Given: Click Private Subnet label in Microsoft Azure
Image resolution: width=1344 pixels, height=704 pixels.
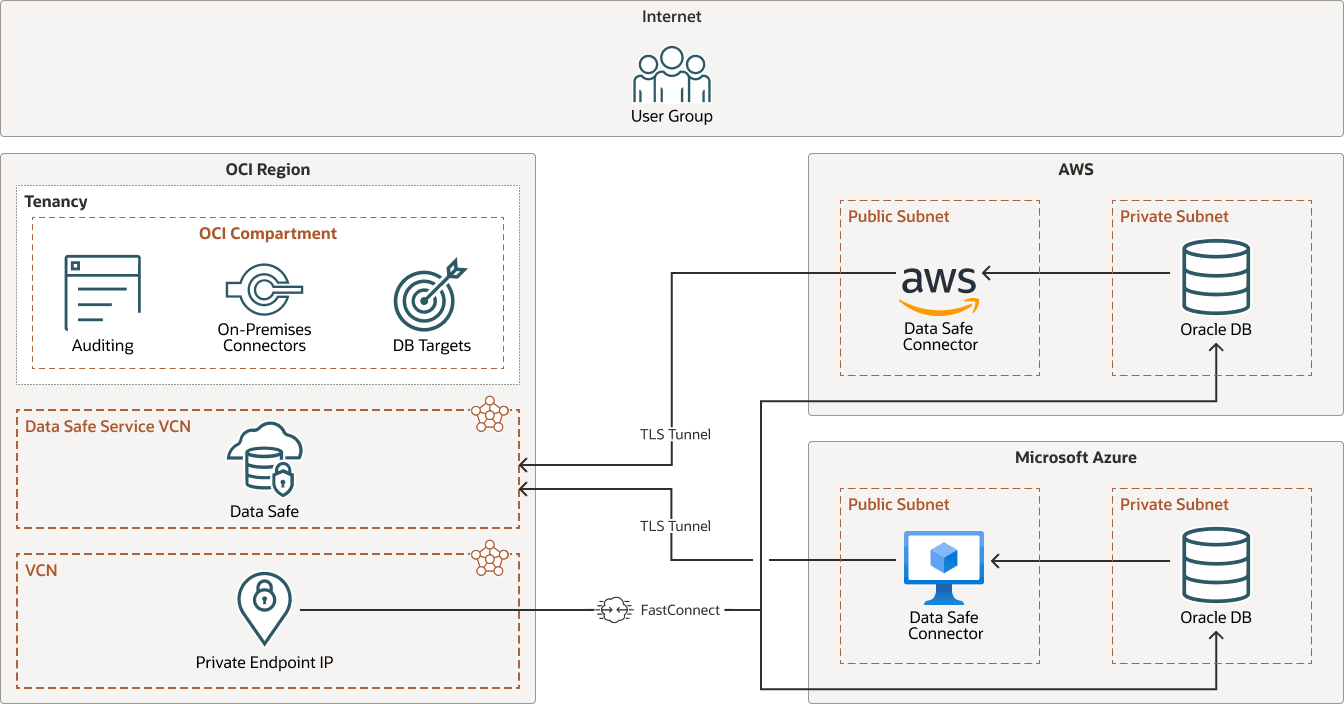Looking at the screenshot, I should (x=1174, y=504).
